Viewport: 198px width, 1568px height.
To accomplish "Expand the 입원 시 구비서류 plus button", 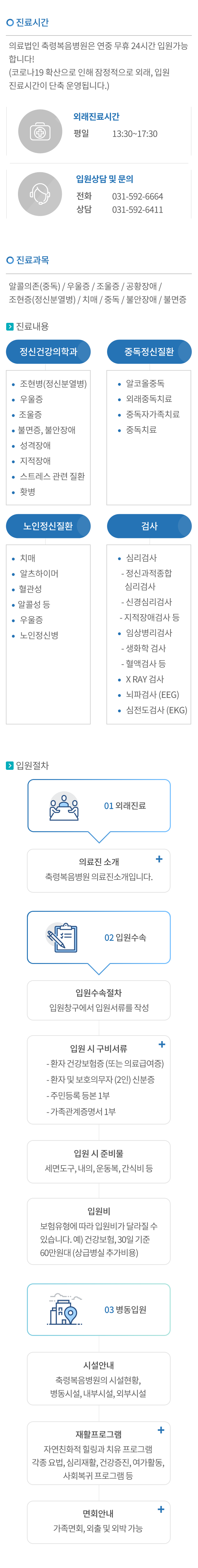I will coord(161,1045).
